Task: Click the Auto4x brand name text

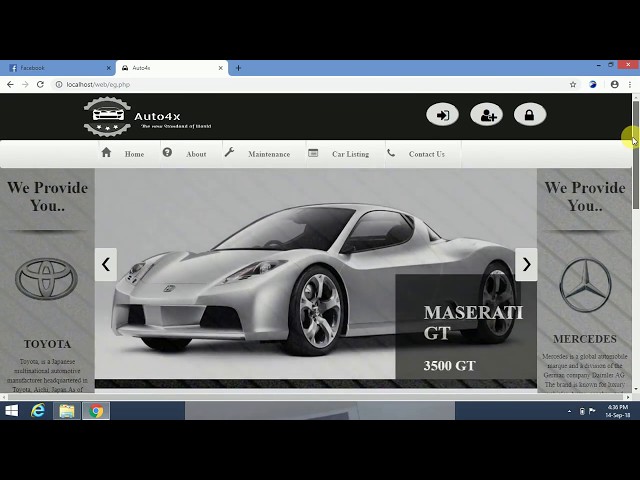Action: click(157, 117)
